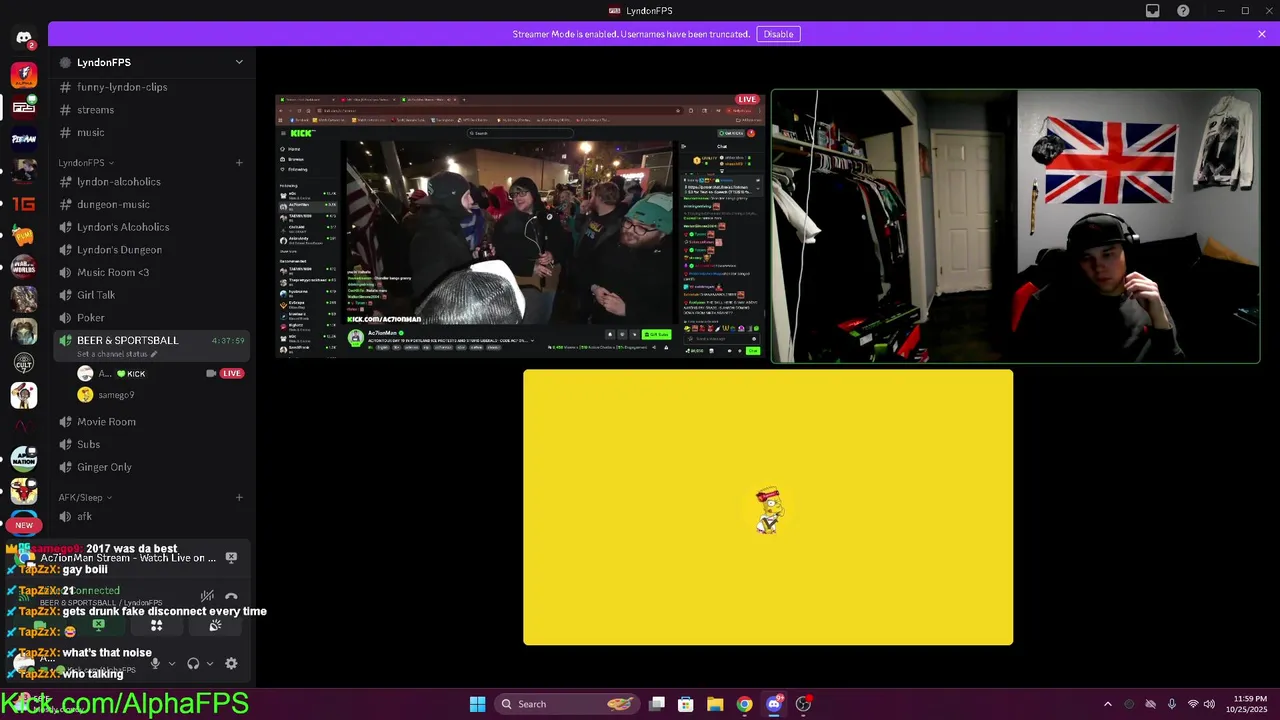
Task: Open Discord direct messages home
Action: click(x=24, y=39)
